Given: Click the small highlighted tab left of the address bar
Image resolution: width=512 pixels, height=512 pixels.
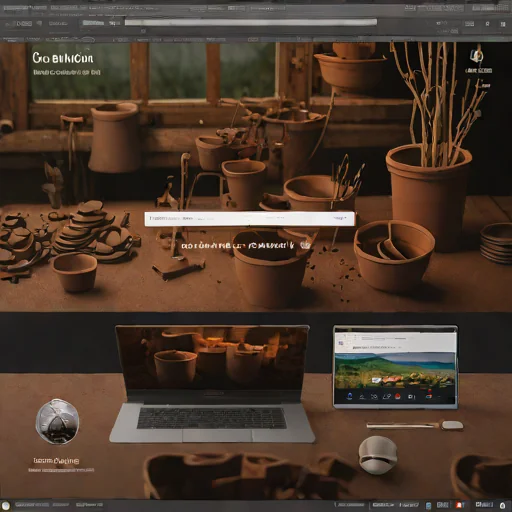Looking at the screenshot, I should [93, 23].
